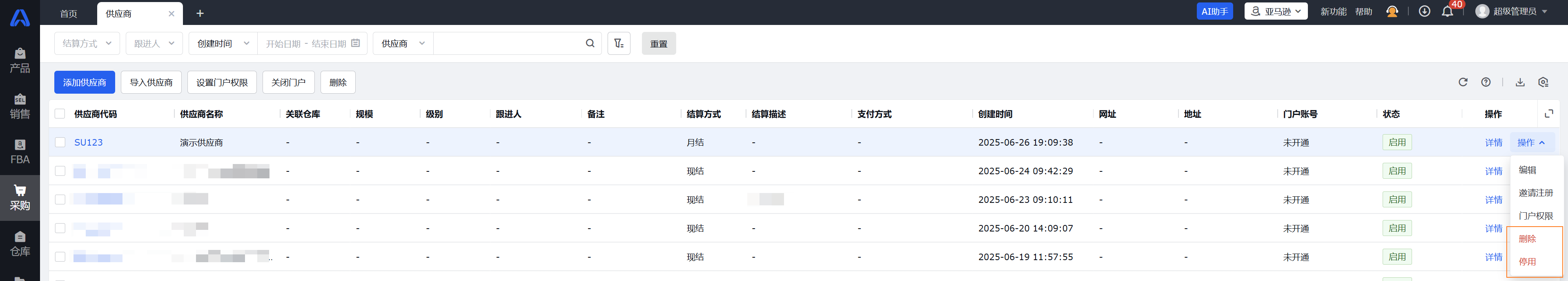
Task: Refresh the supplier list
Action: point(1463,82)
